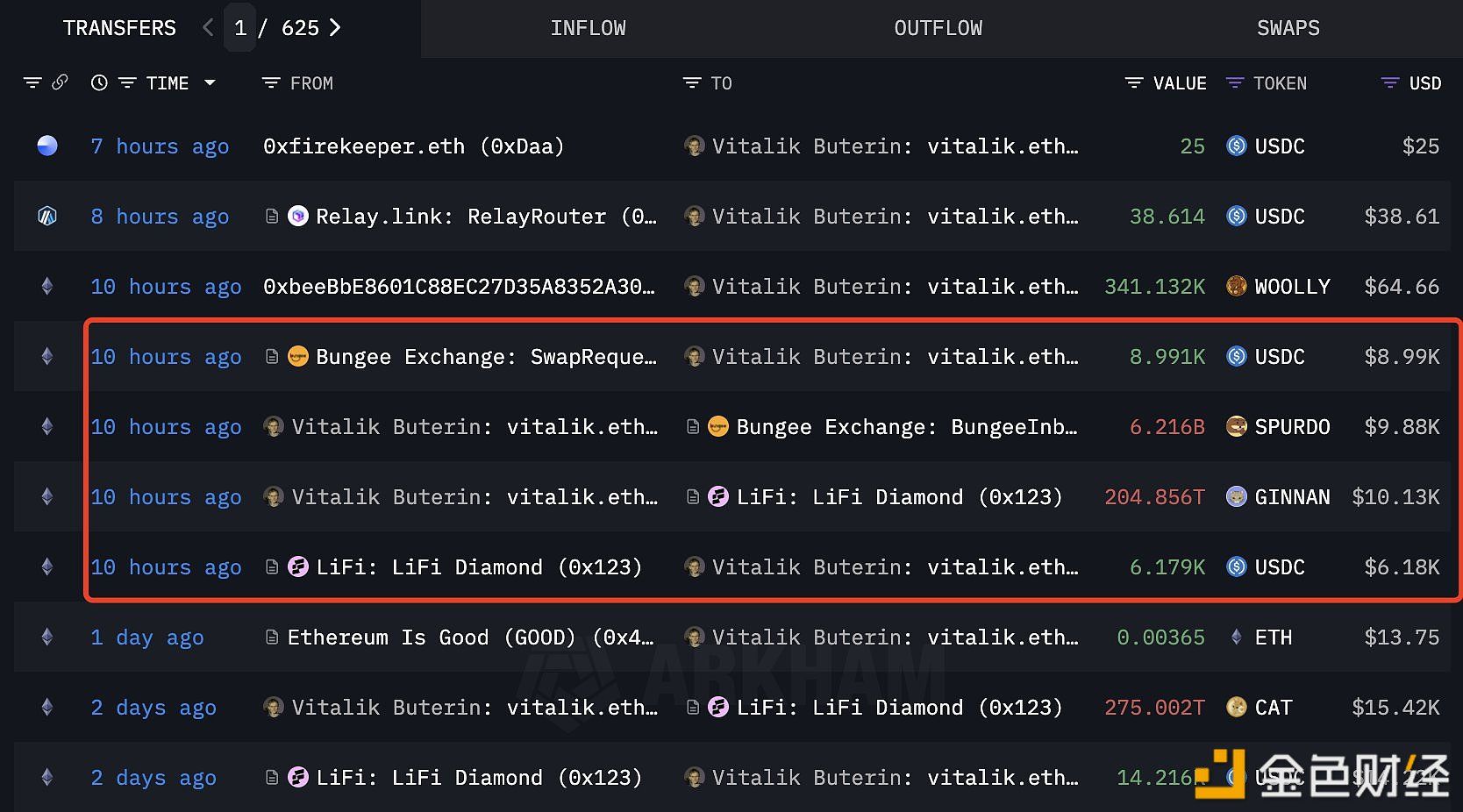The image size is (1463, 812).
Task: Click the Arbitrum chain icon in the second row
Action: coord(47,216)
